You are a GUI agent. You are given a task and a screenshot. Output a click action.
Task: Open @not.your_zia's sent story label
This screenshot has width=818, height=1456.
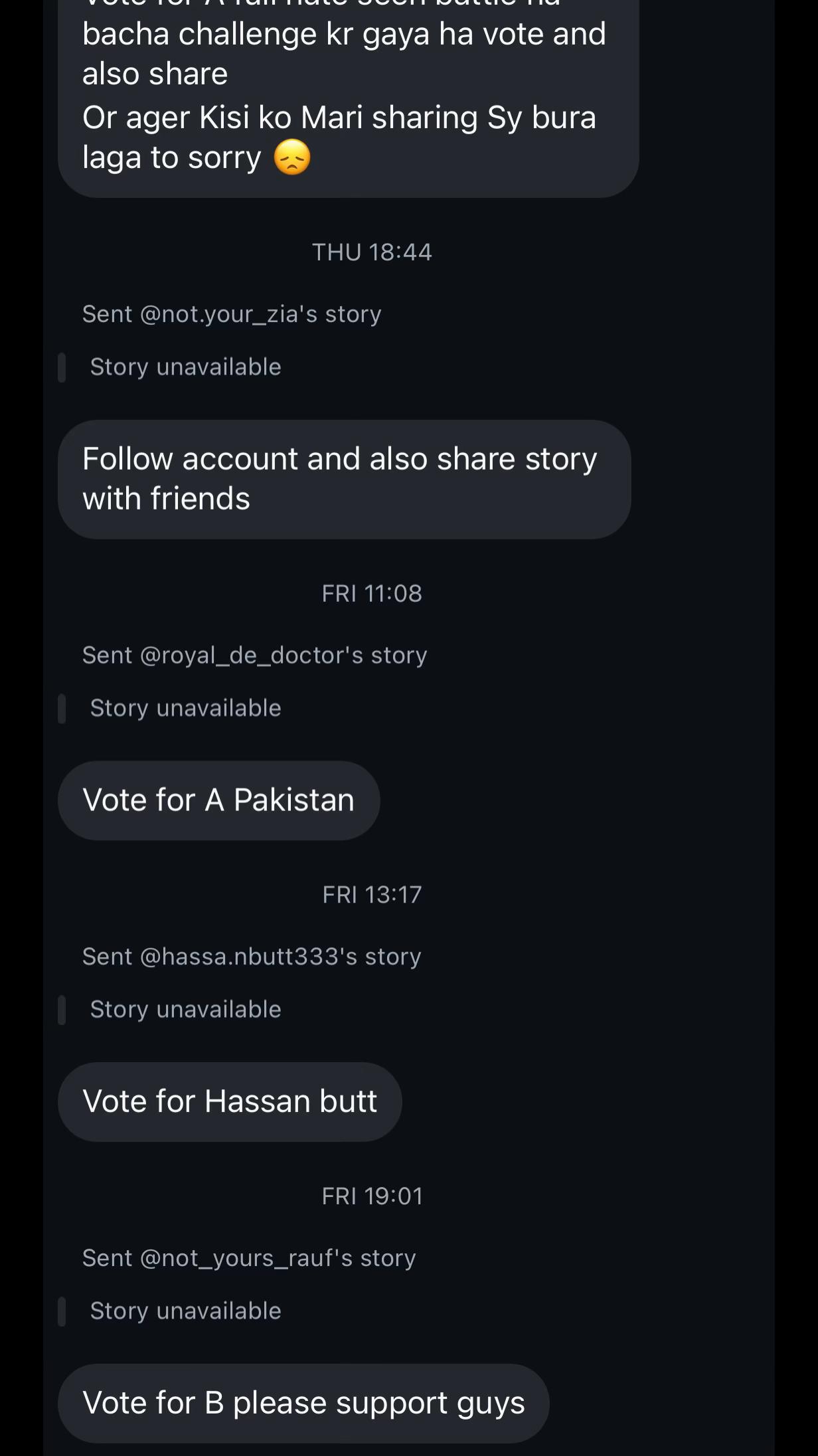pyautogui.click(x=232, y=314)
